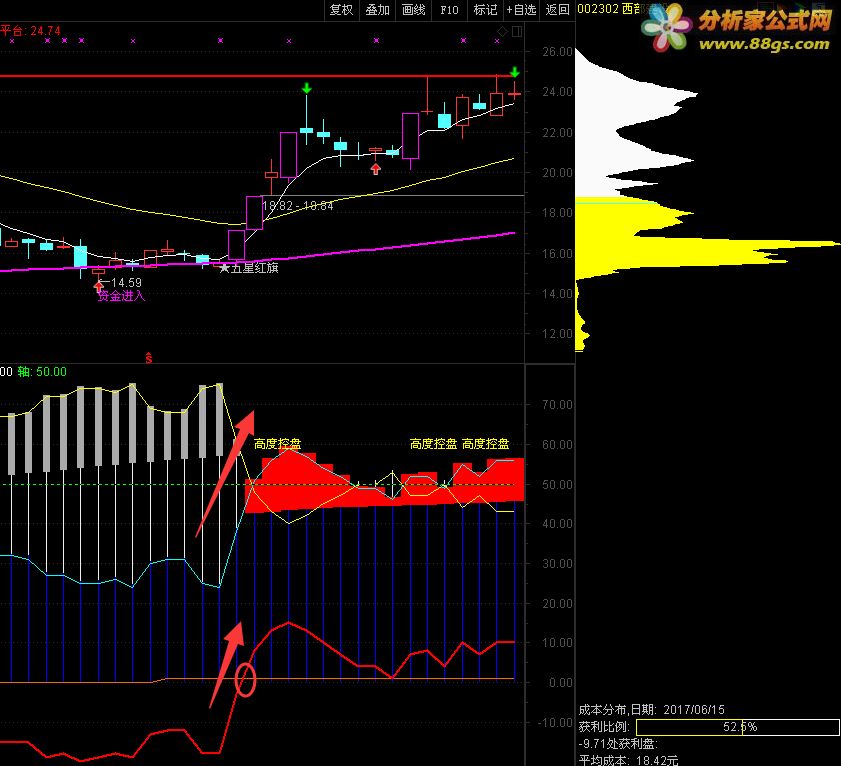Click the 22.00 price axis label
The height and width of the screenshot is (766, 841).
pyautogui.click(x=557, y=132)
